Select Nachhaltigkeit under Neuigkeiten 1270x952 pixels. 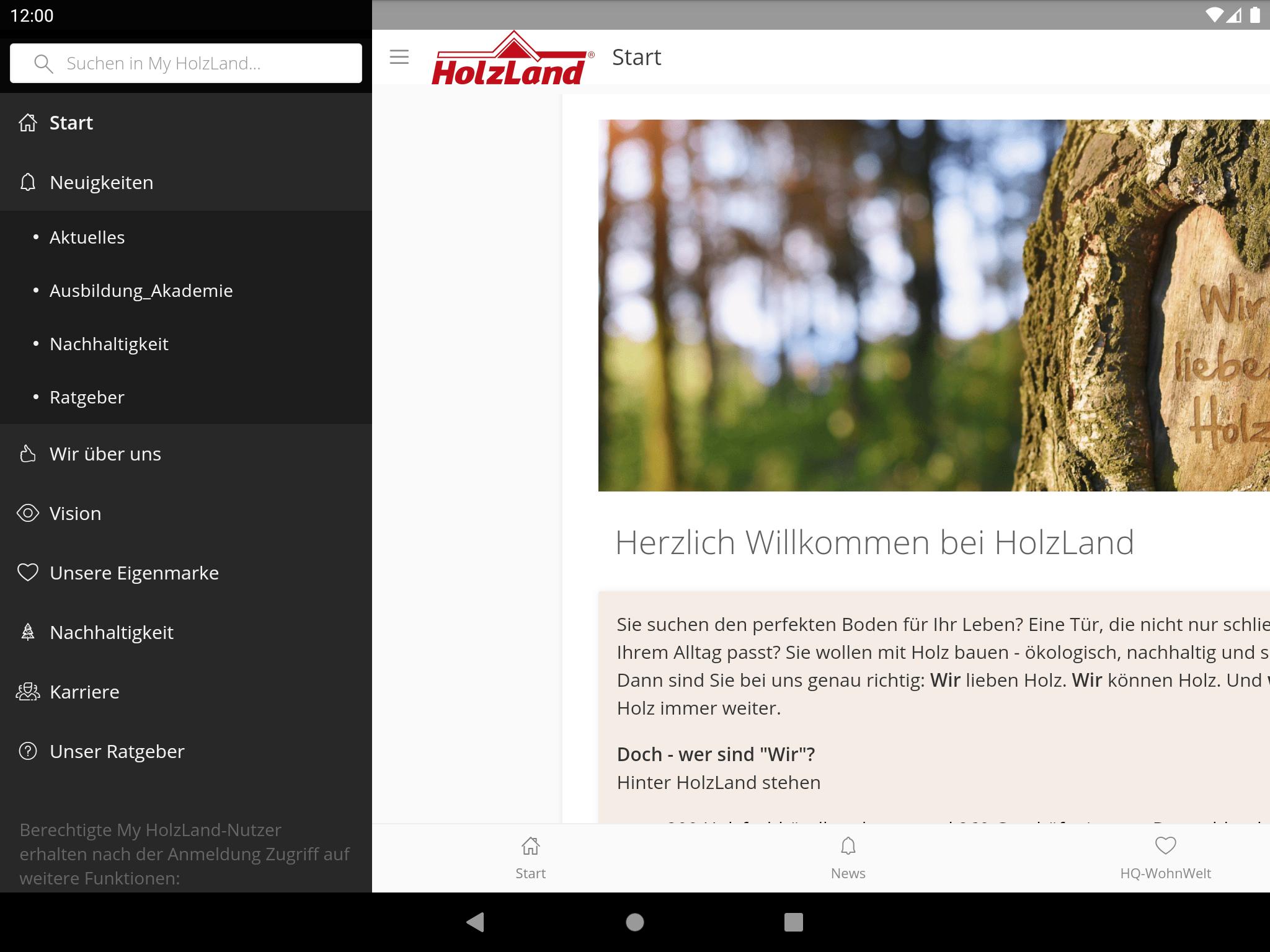(186, 344)
